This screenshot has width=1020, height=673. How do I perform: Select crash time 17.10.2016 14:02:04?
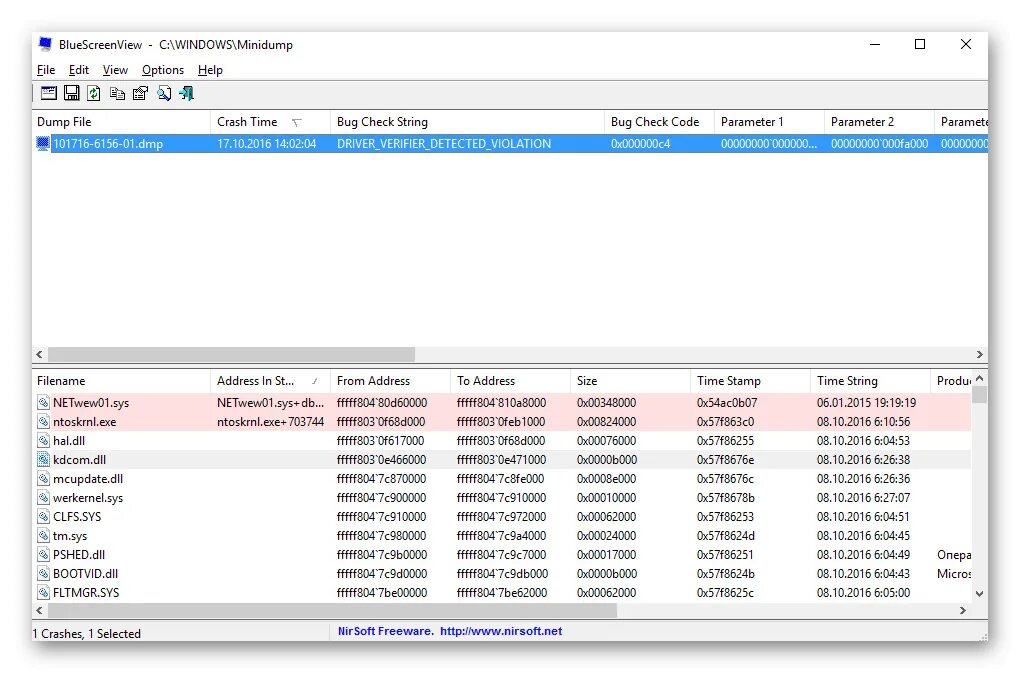tap(267, 144)
